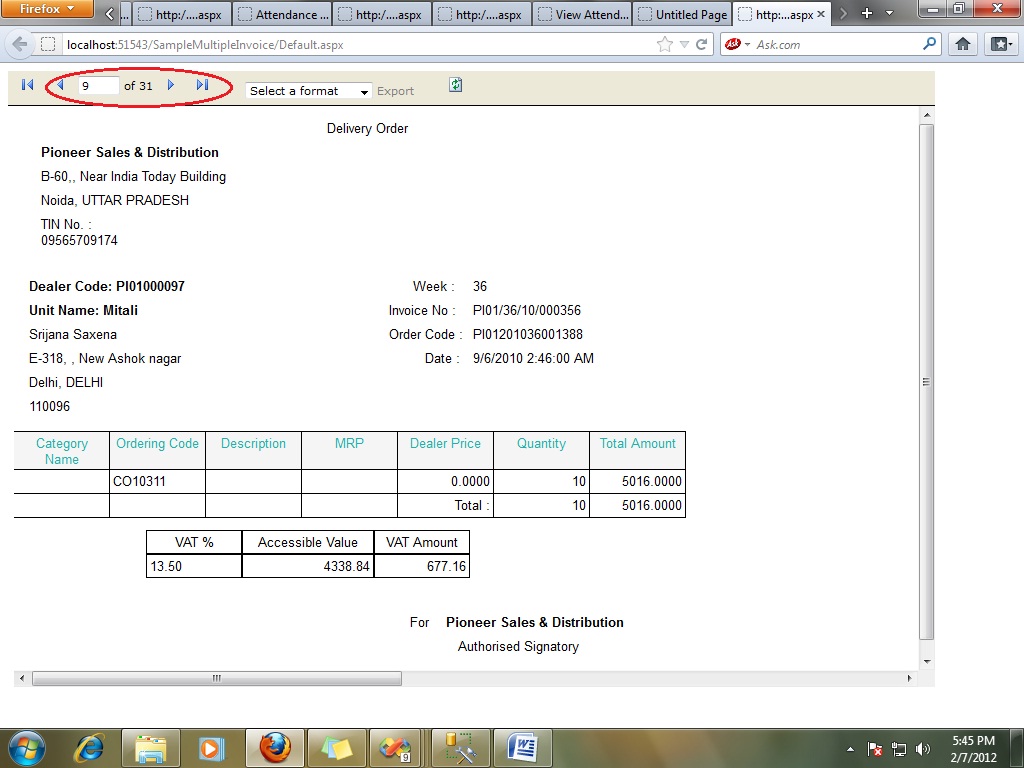The height and width of the screenshot is (768, 1024).
Task: Toggle mute on the speaker icon
Action: click(x=922, y=748)
